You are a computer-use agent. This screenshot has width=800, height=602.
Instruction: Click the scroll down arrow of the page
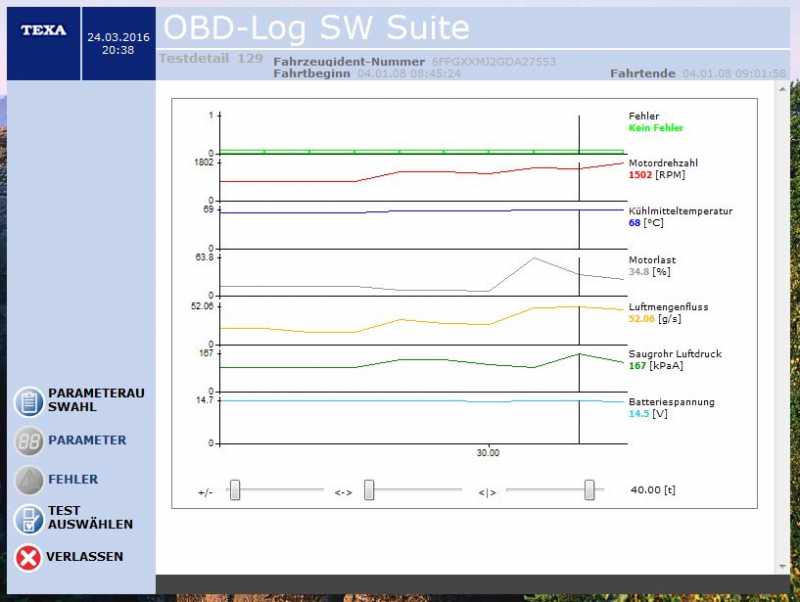click(x=782, y=566)
